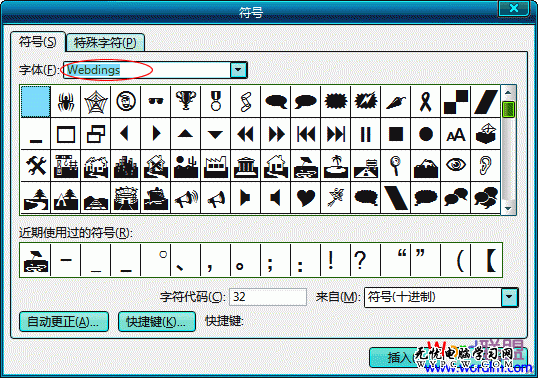The height and width of the screenshot is (378, 538).
Task: Choose the skip-to-next symbol
Action: 336,134
